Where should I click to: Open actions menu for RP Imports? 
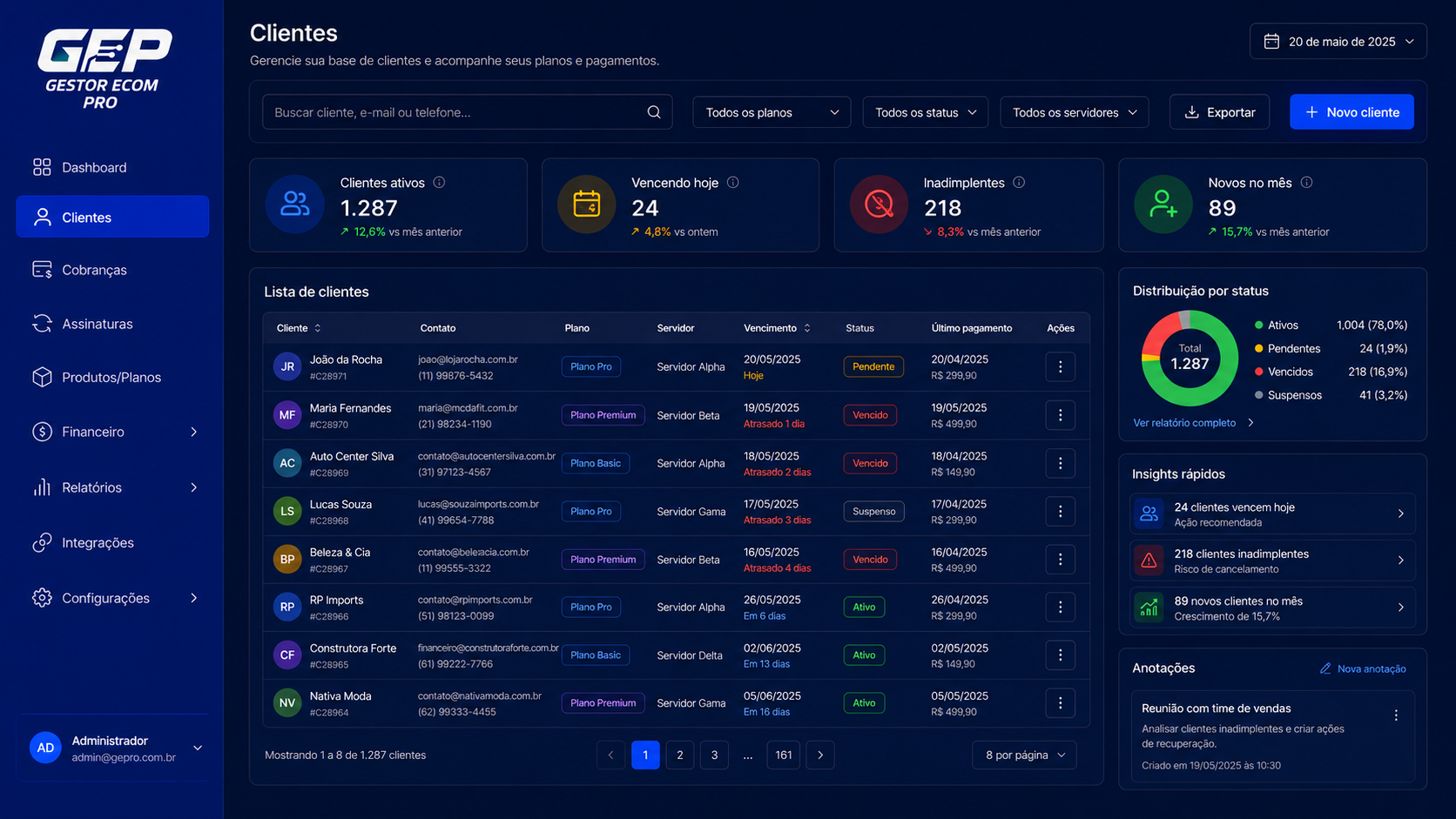pos(1060,607)
